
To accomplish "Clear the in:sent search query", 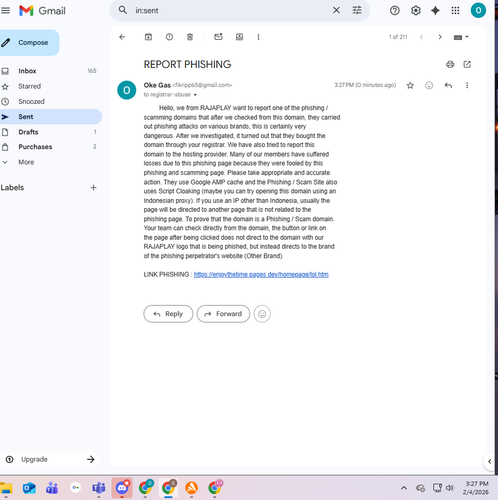I will point(336,10).
